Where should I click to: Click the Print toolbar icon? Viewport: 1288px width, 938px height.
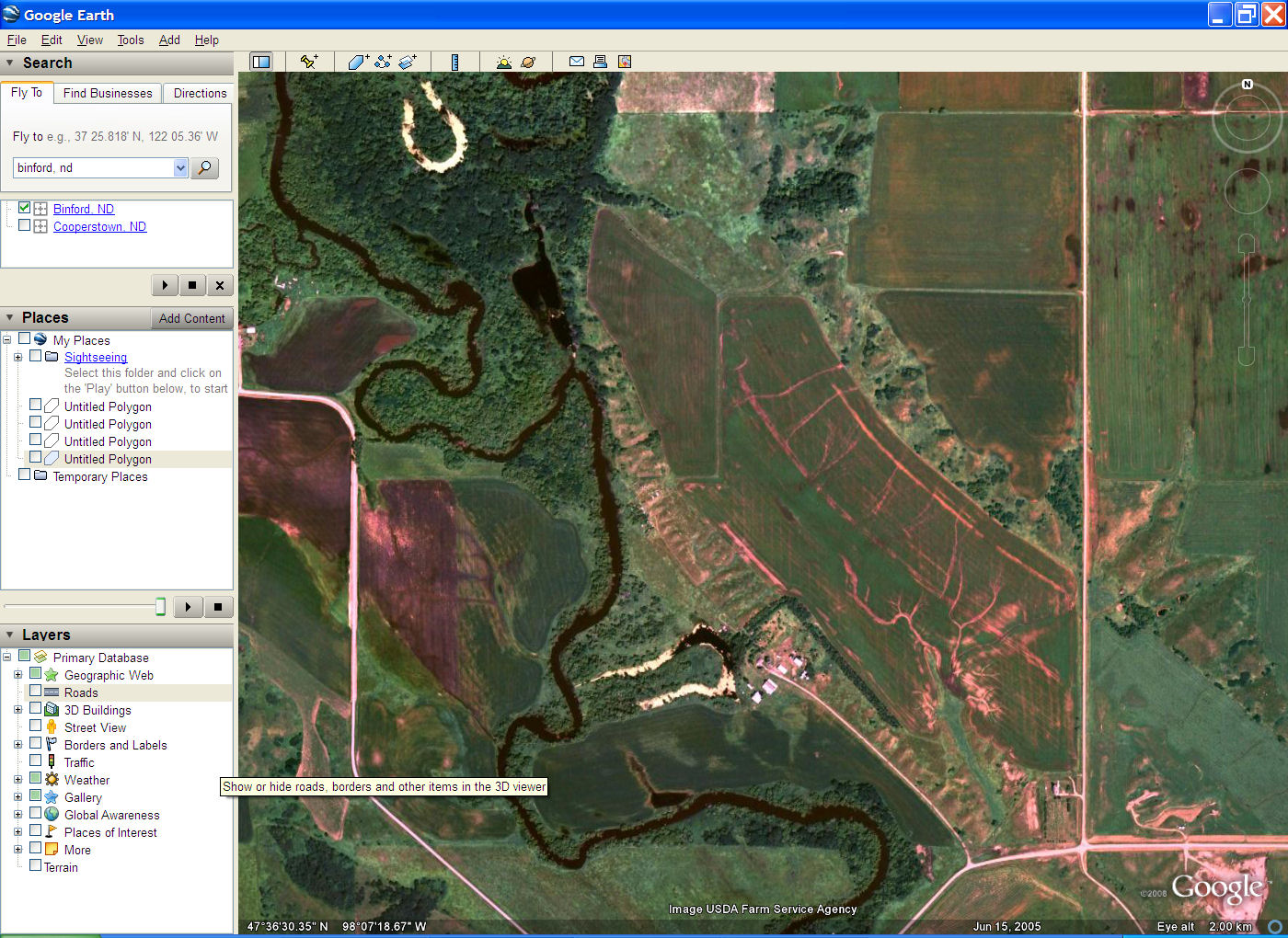600,62
